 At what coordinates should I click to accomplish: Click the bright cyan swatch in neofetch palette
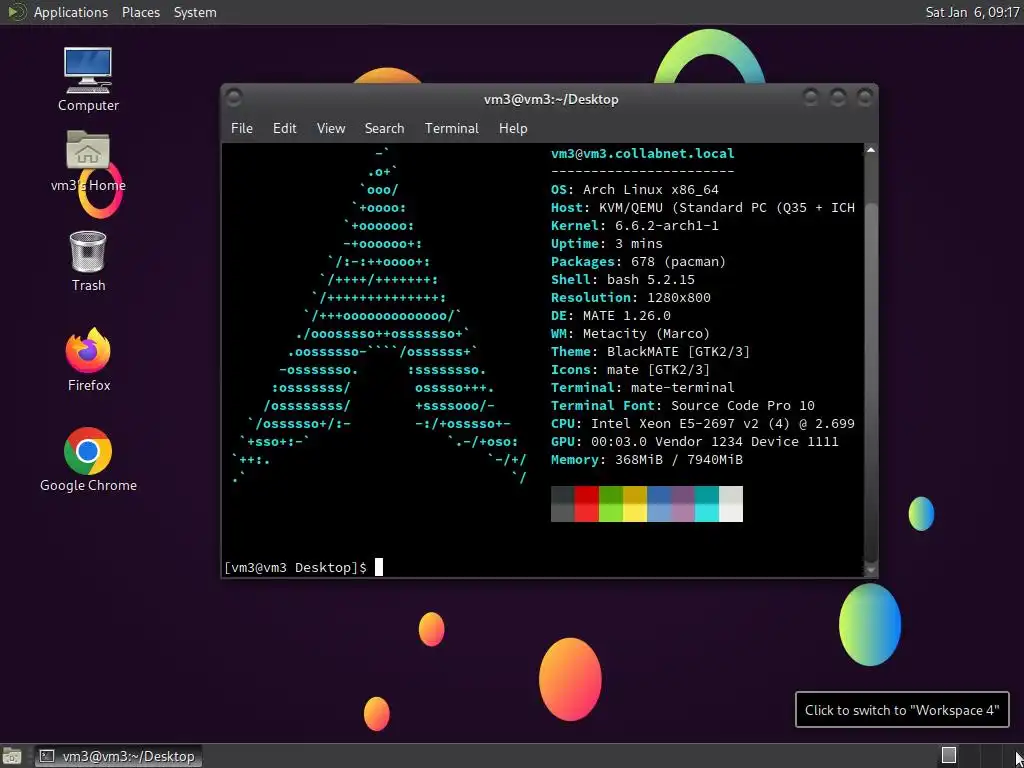[x=707, y=513]
